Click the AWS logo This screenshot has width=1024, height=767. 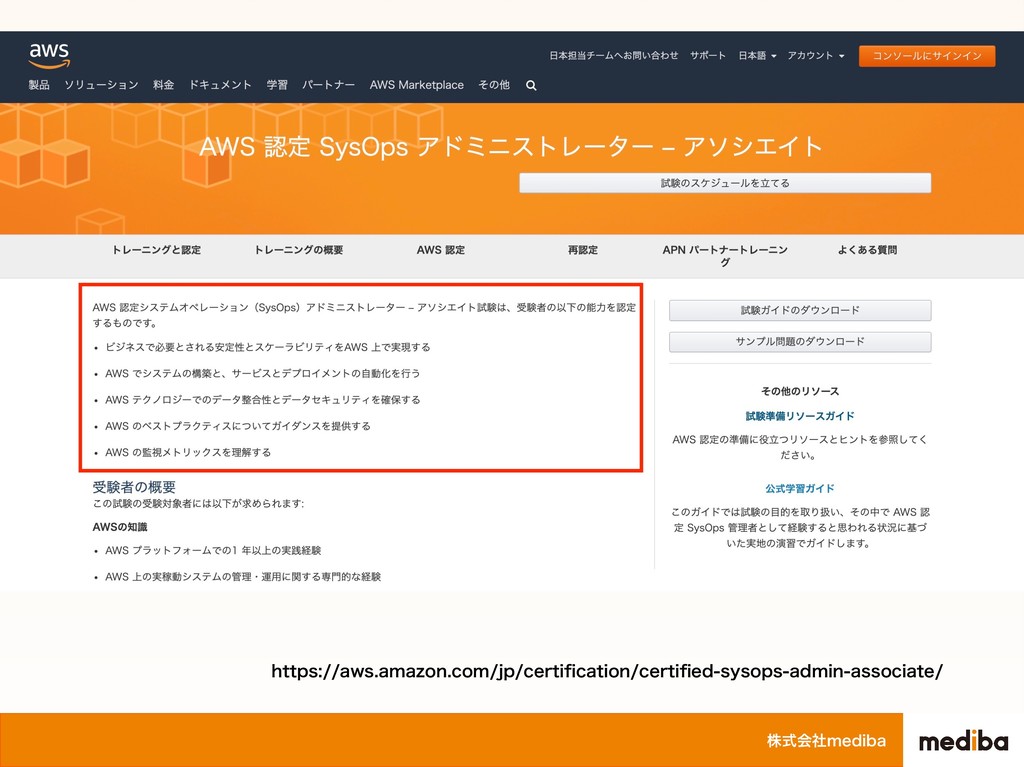[49, 55]
